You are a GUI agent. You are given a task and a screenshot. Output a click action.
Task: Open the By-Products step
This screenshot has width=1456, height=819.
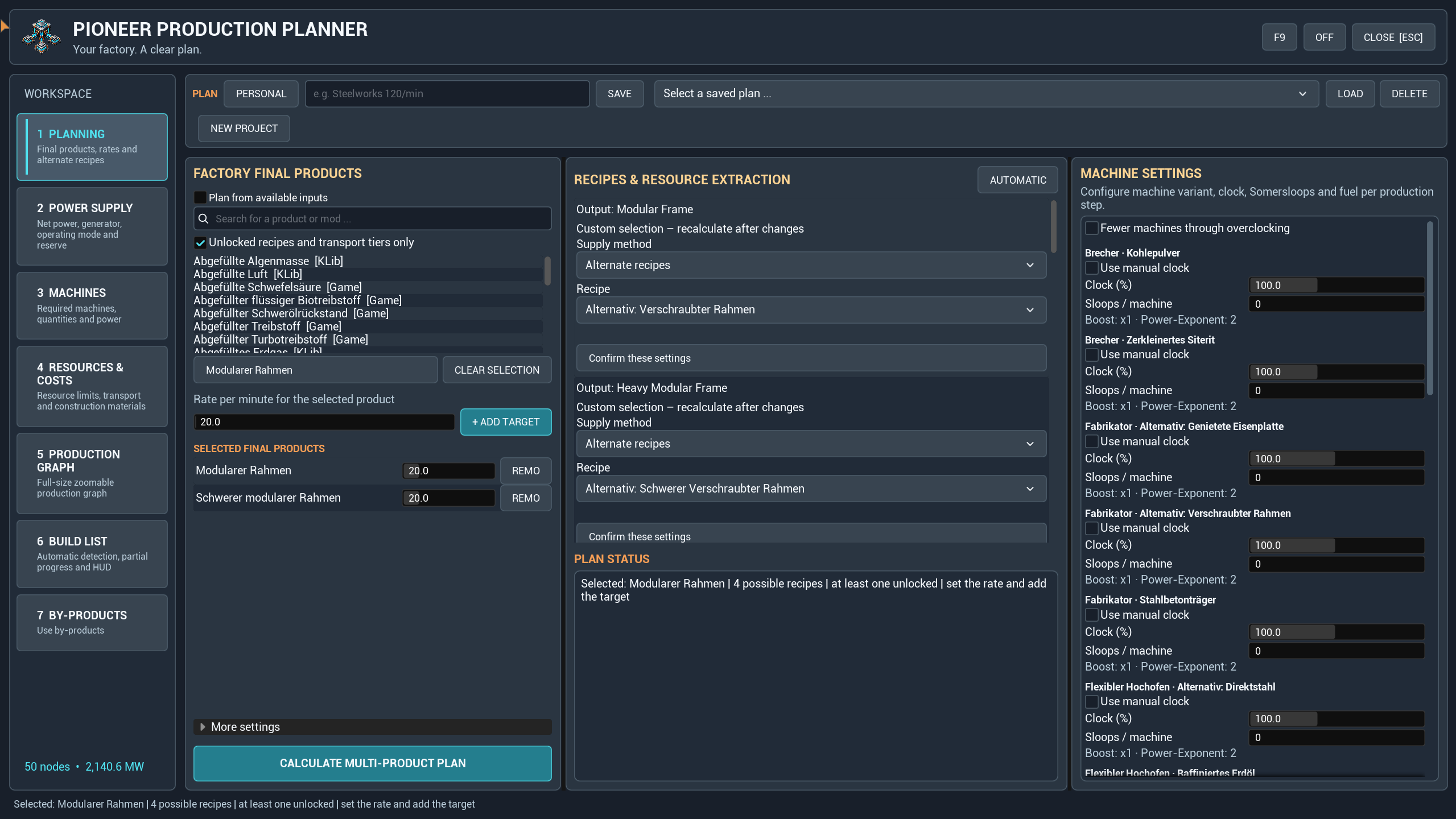point(92,623)
